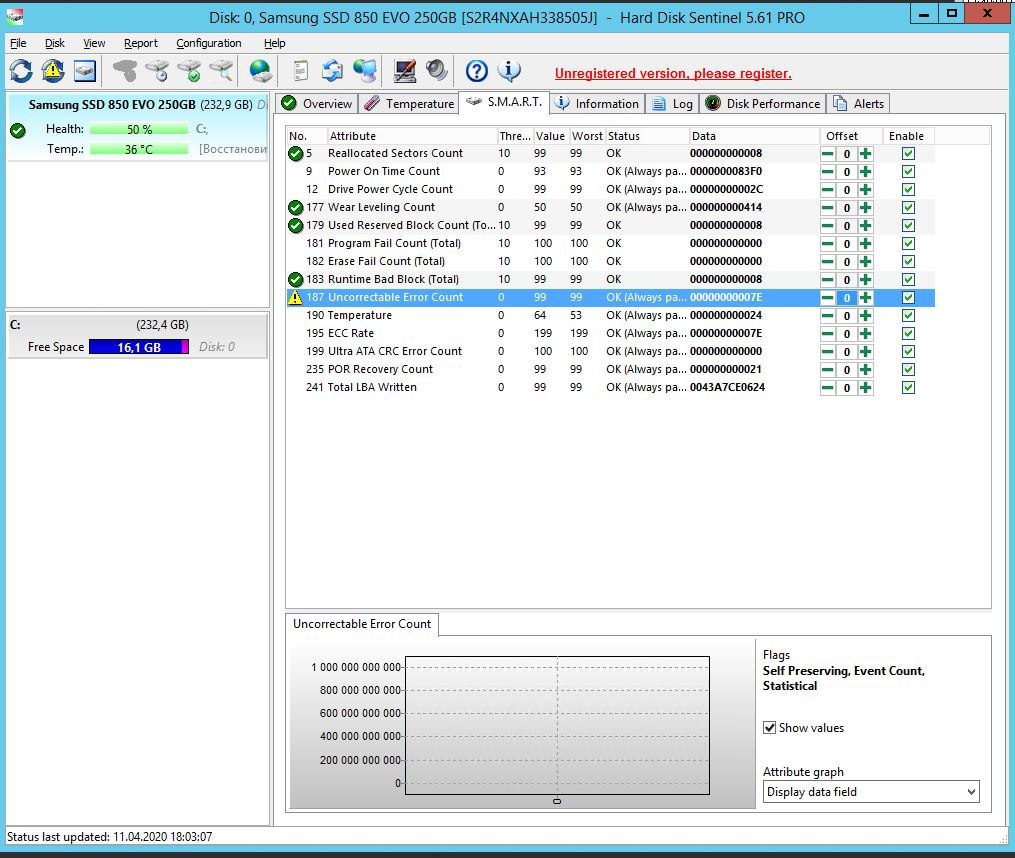Disable Uncorrectable Error Count attribute checkbox

[x=908, y=297]
